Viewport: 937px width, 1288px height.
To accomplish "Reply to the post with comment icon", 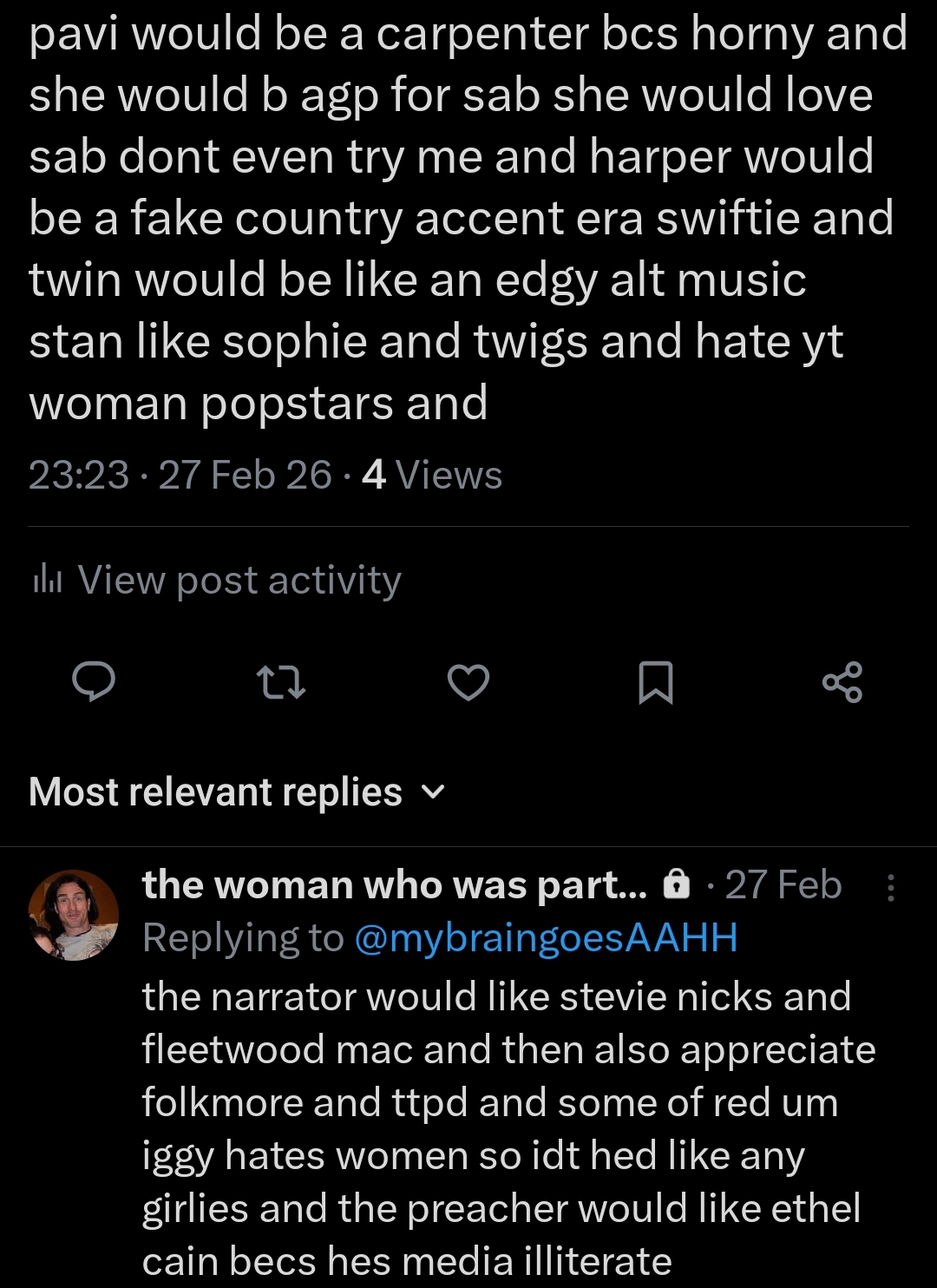I will (93, 682).
